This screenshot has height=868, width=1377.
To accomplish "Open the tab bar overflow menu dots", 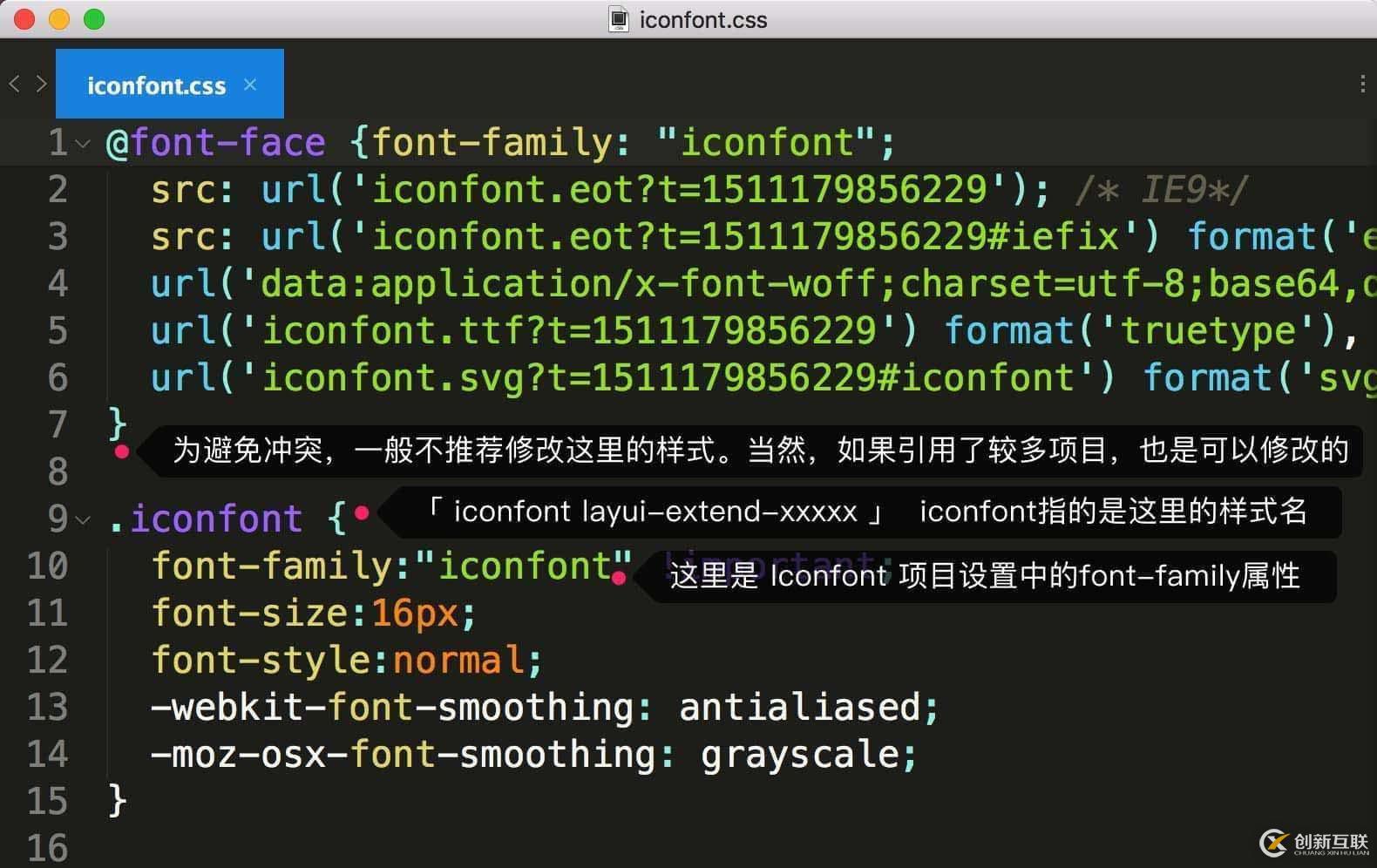I will pyautogui.click(x=1362, y=84).
